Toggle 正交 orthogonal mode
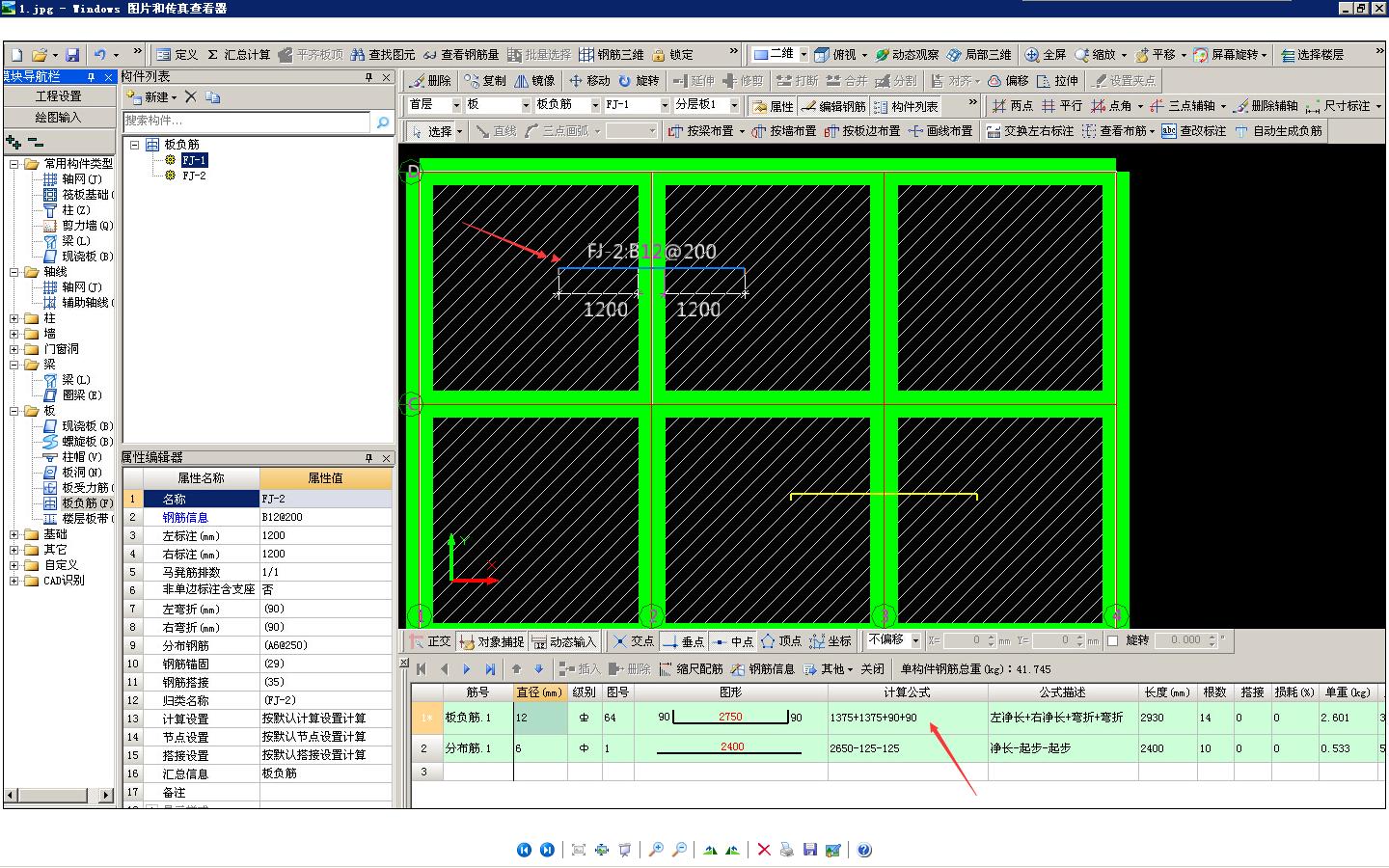Viewport: 1389px width, 868px height. [x=430, y=641]
